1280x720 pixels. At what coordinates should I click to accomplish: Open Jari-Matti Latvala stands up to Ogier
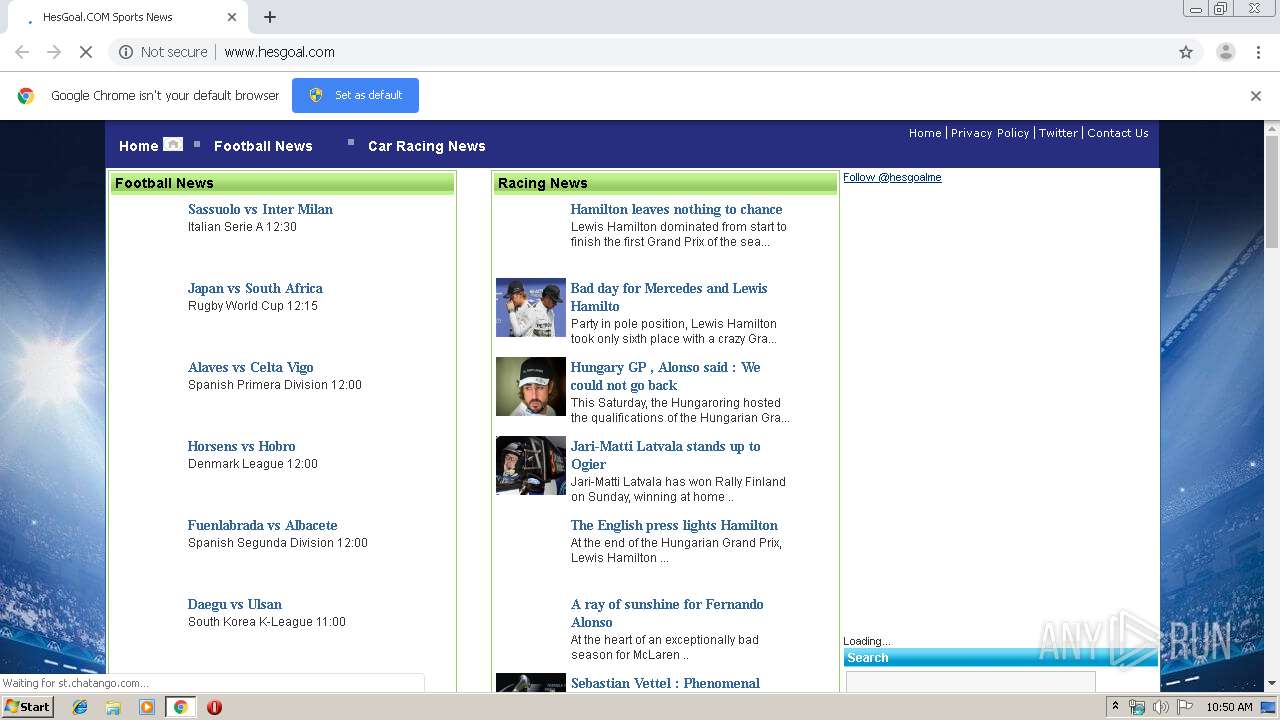click(666, 455)
